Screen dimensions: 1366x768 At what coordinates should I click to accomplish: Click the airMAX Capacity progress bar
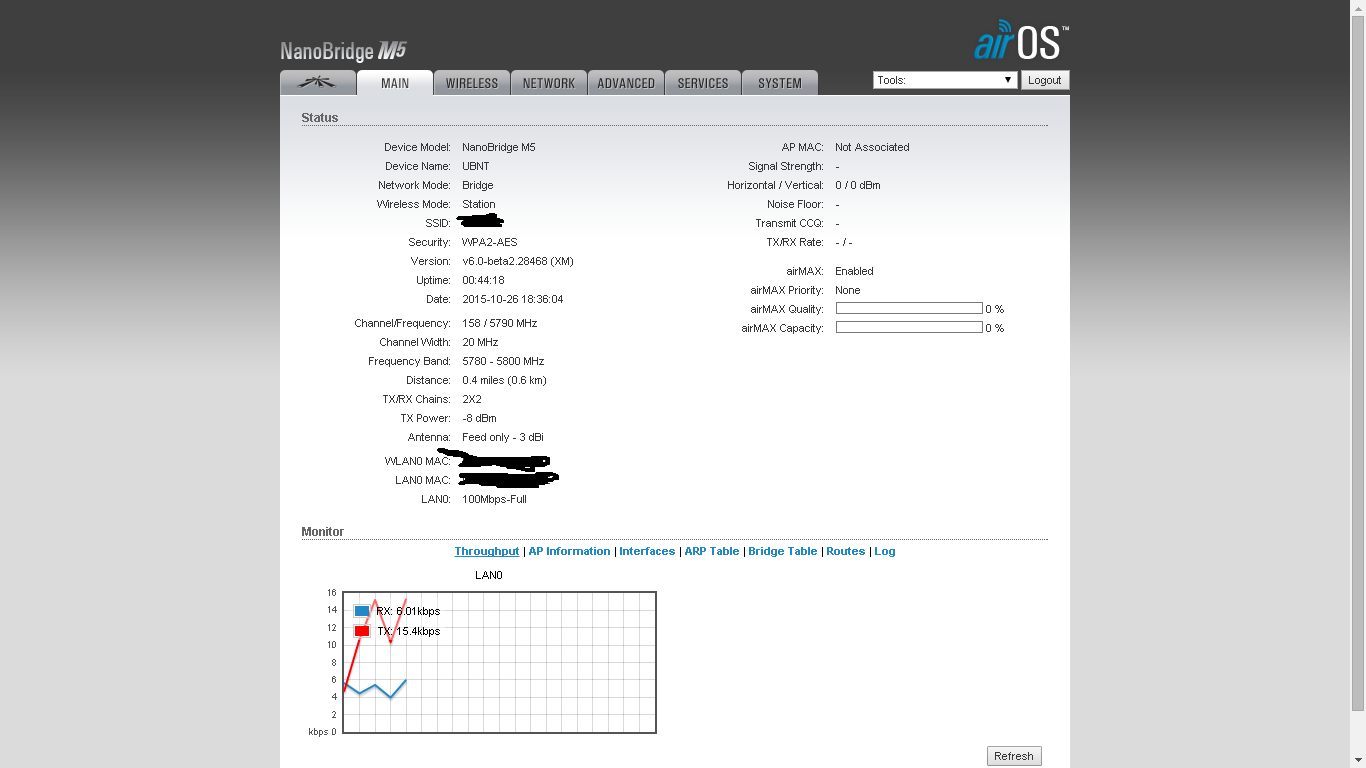pyautogui.click(x=909, y=327)
